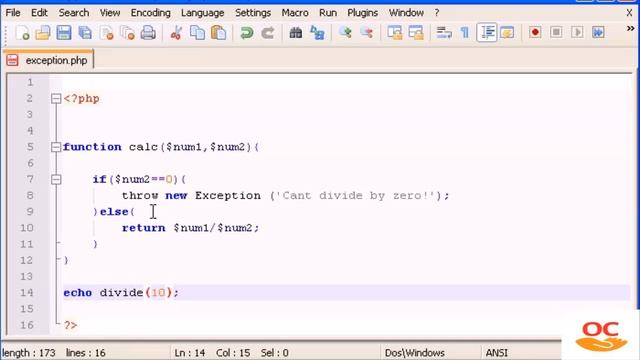Image resolution: width=640 pixels, height=360 pixels.
Task: Open the Run menu
Action: coord(328,13)
